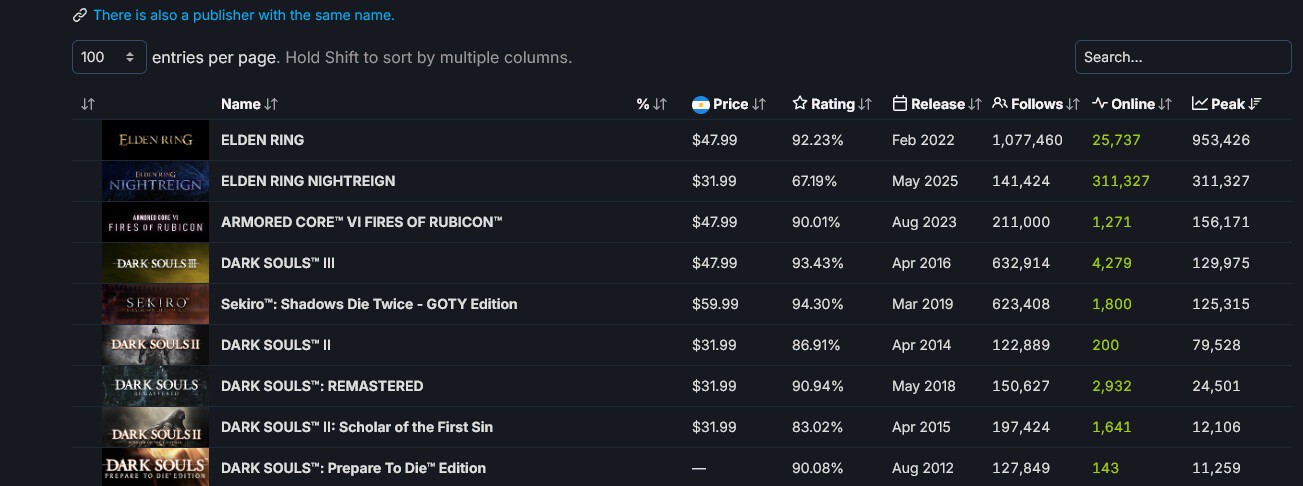Screen dimensions: 1303x486
Task: Click the DARK SOULS III thumbnail
Action: (155, 263)
